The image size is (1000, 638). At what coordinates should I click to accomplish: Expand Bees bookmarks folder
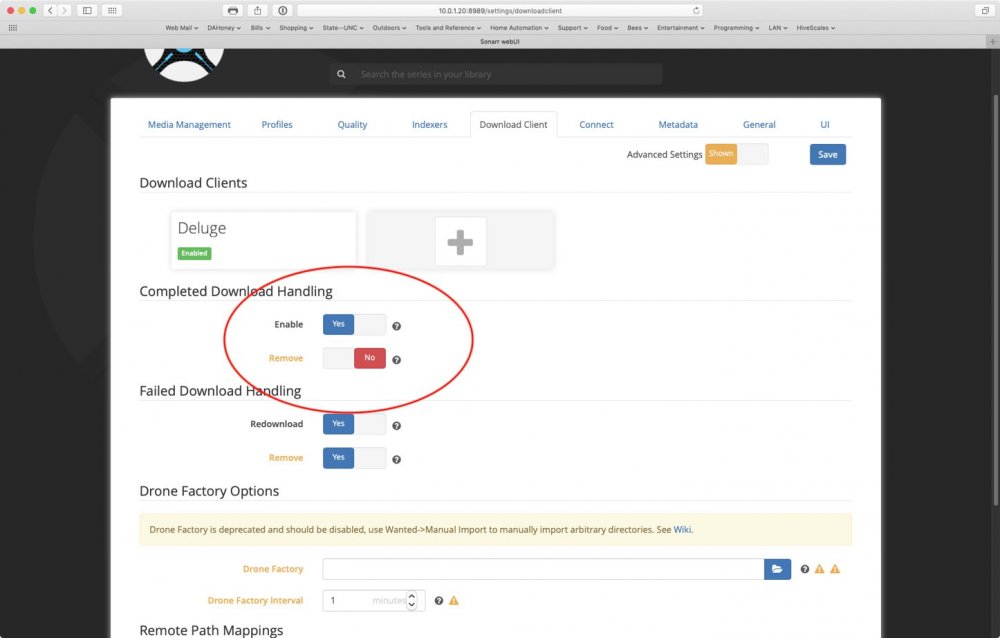638,28
